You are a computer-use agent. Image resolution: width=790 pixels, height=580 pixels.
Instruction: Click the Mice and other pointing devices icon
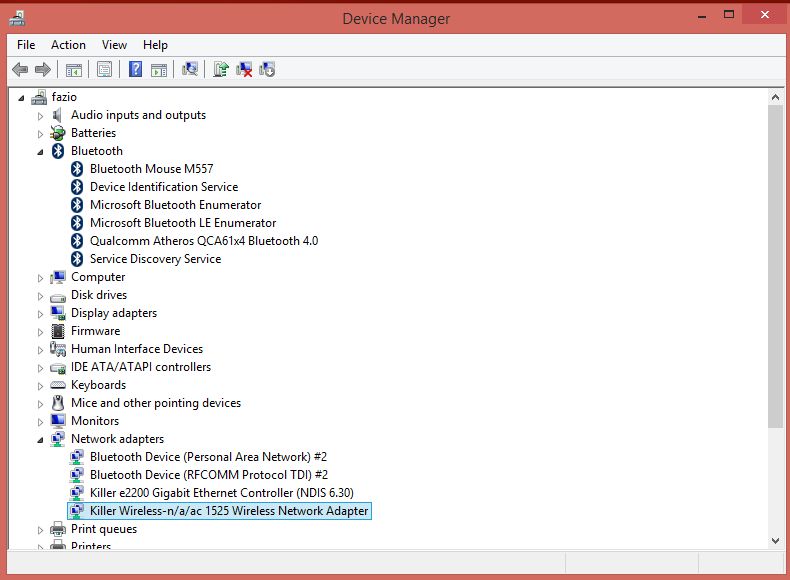click(x=58, y=403)
